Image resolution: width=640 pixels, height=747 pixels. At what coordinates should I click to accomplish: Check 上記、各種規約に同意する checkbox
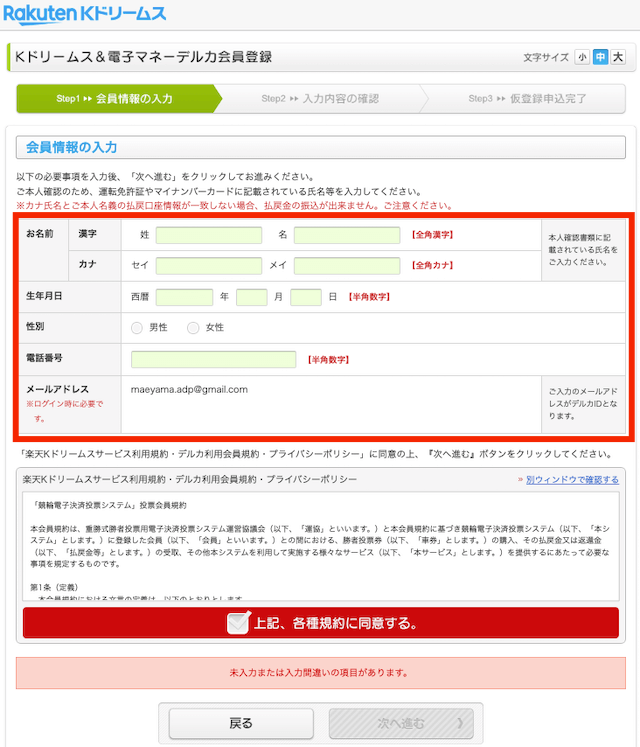238,623
